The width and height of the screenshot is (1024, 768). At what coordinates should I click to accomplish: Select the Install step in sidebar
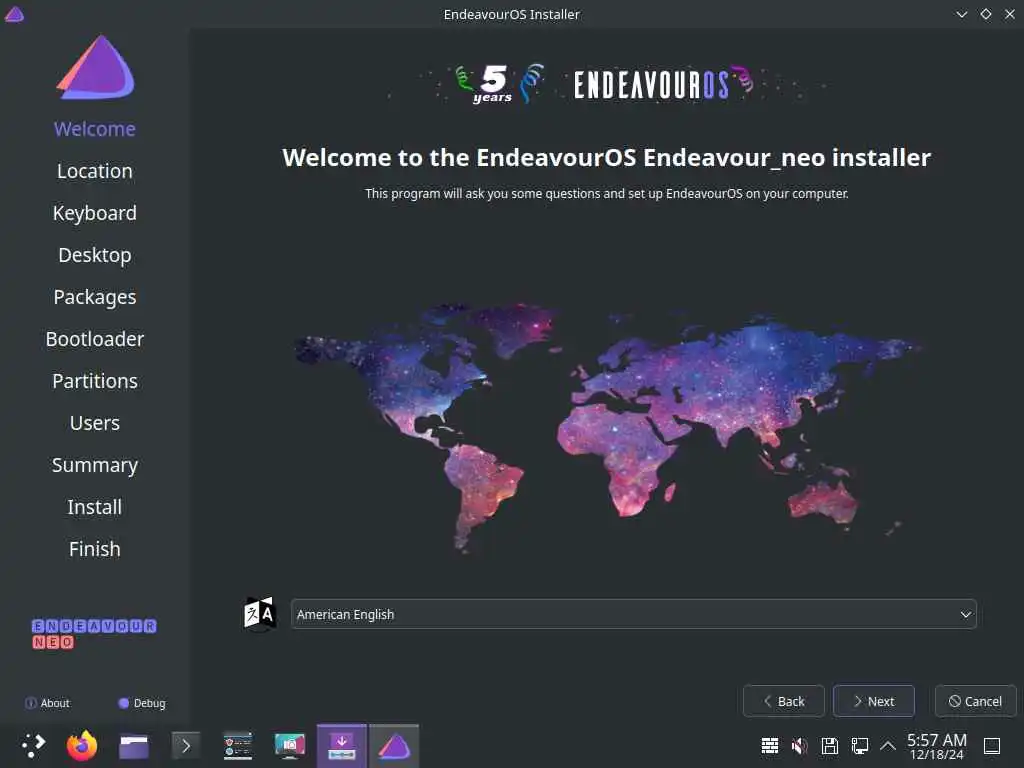(95, 507)
